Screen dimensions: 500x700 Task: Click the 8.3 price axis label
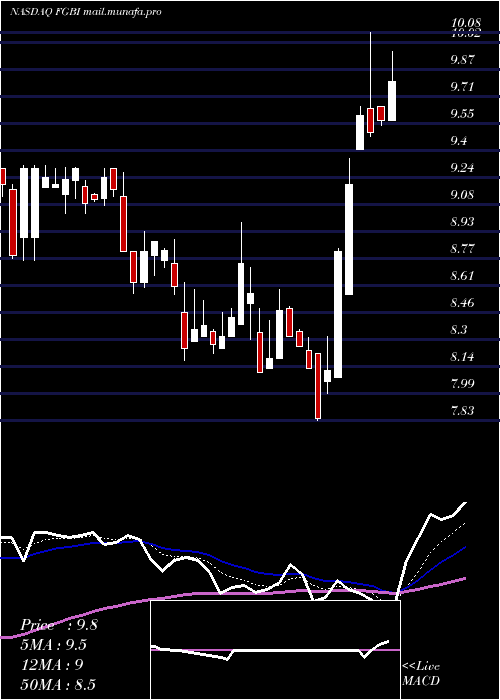pyautogui.click(x=459, y=329)
